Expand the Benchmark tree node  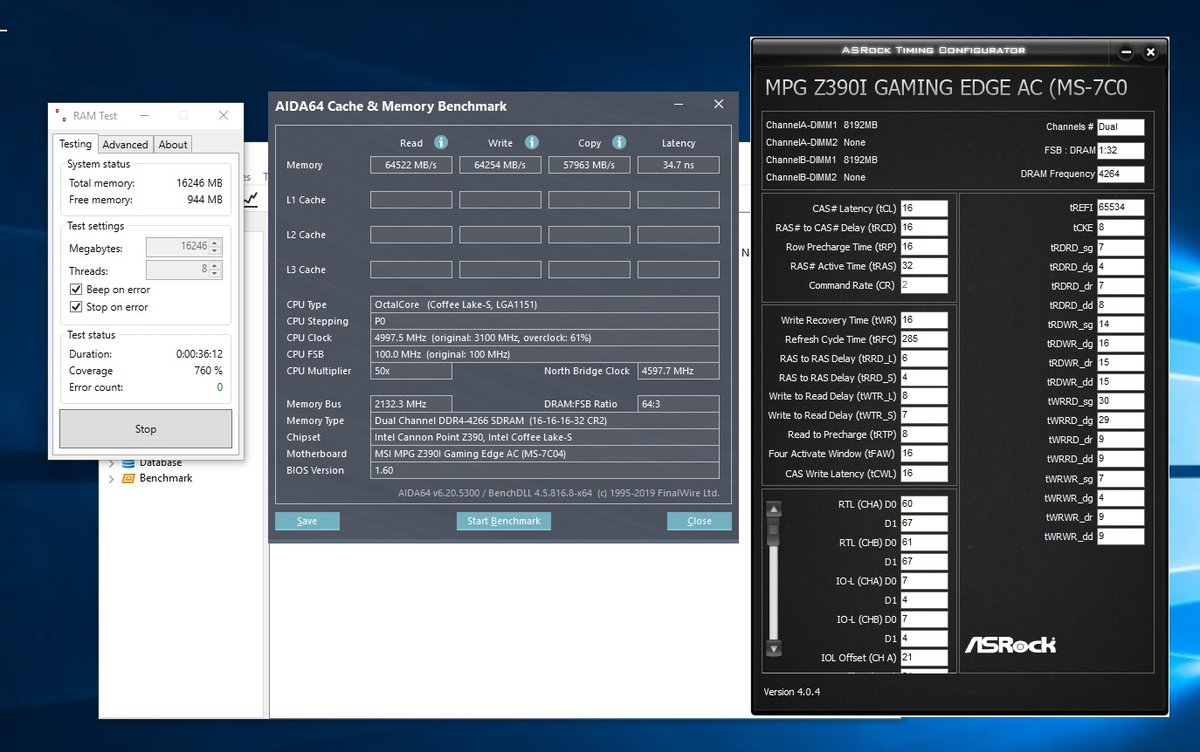111,479
